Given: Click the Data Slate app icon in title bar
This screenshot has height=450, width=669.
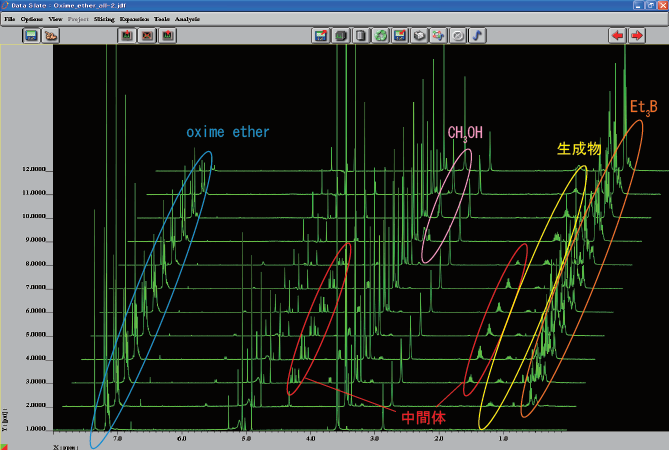Looking at the screenshot, I should (x=5, y=5).
